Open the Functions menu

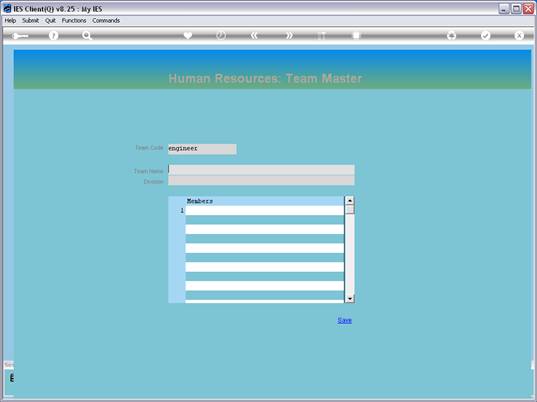click(x=74, y=21)
